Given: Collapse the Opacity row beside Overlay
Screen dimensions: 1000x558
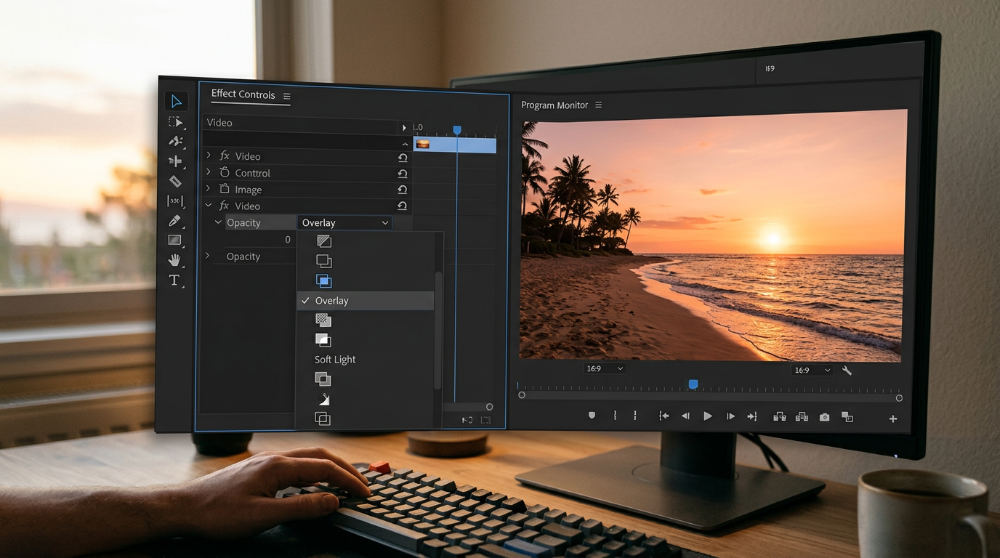Looking at the screenshot, I should pos(218,222).
